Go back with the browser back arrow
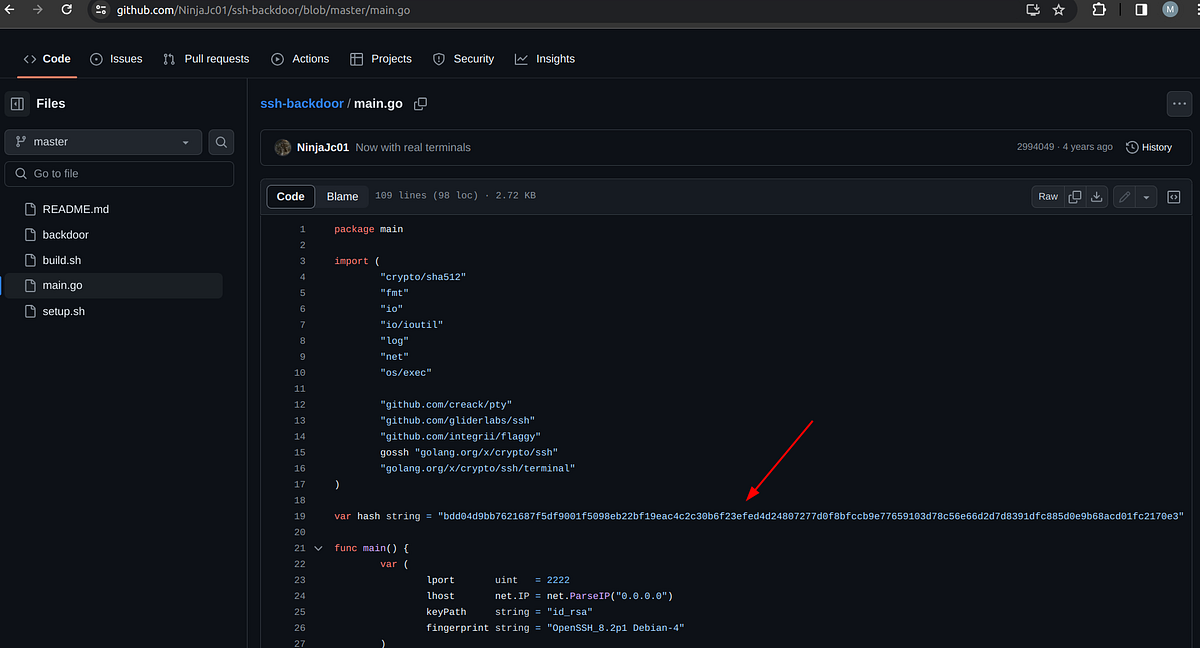Screen dimensions: 1200x648 click(x=8, y=9)
